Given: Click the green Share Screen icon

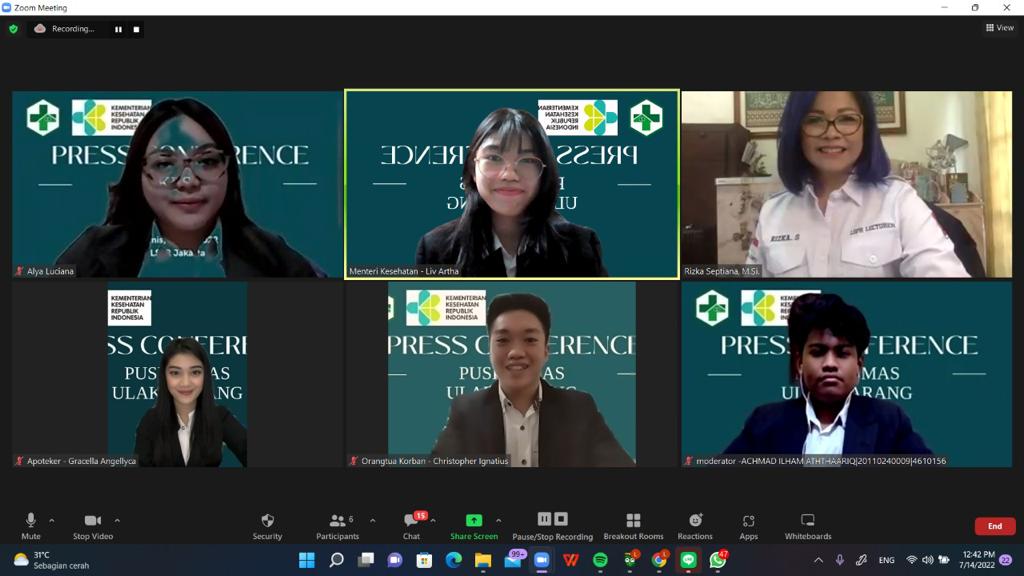Looking at the screenshot, I should pos(474,521).
